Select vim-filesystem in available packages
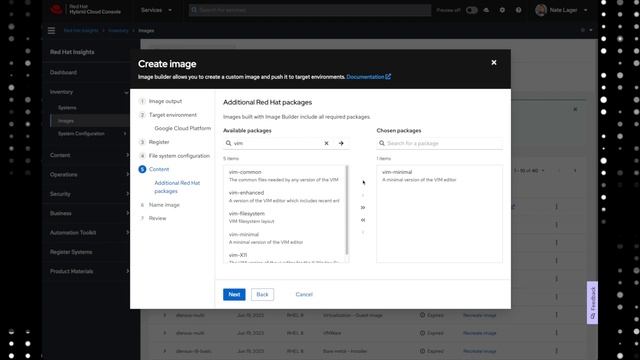640x360 pixels. tap(284, 217)
